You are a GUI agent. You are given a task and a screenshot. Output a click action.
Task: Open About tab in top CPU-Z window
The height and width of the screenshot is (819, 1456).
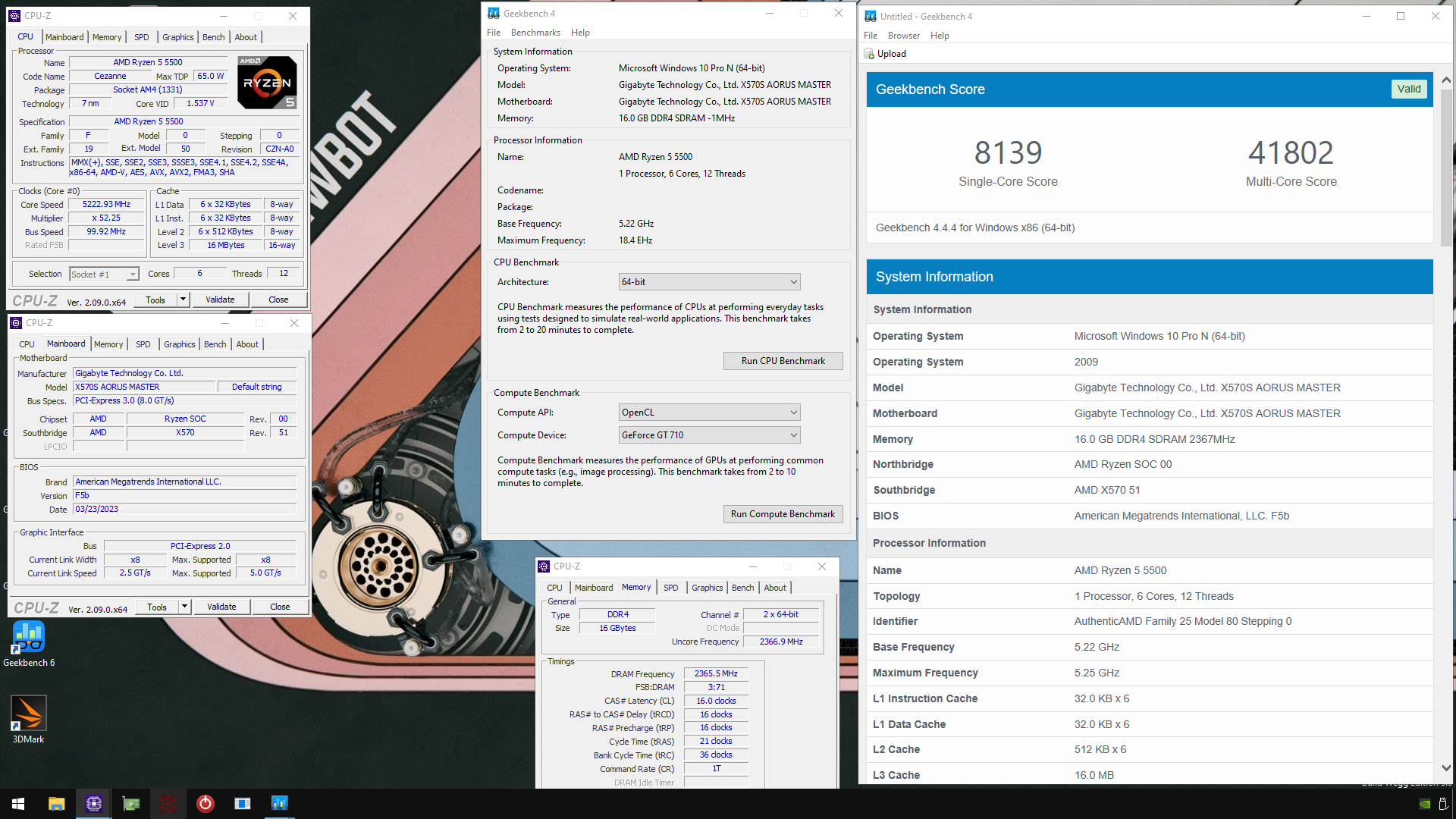[246, 37]
